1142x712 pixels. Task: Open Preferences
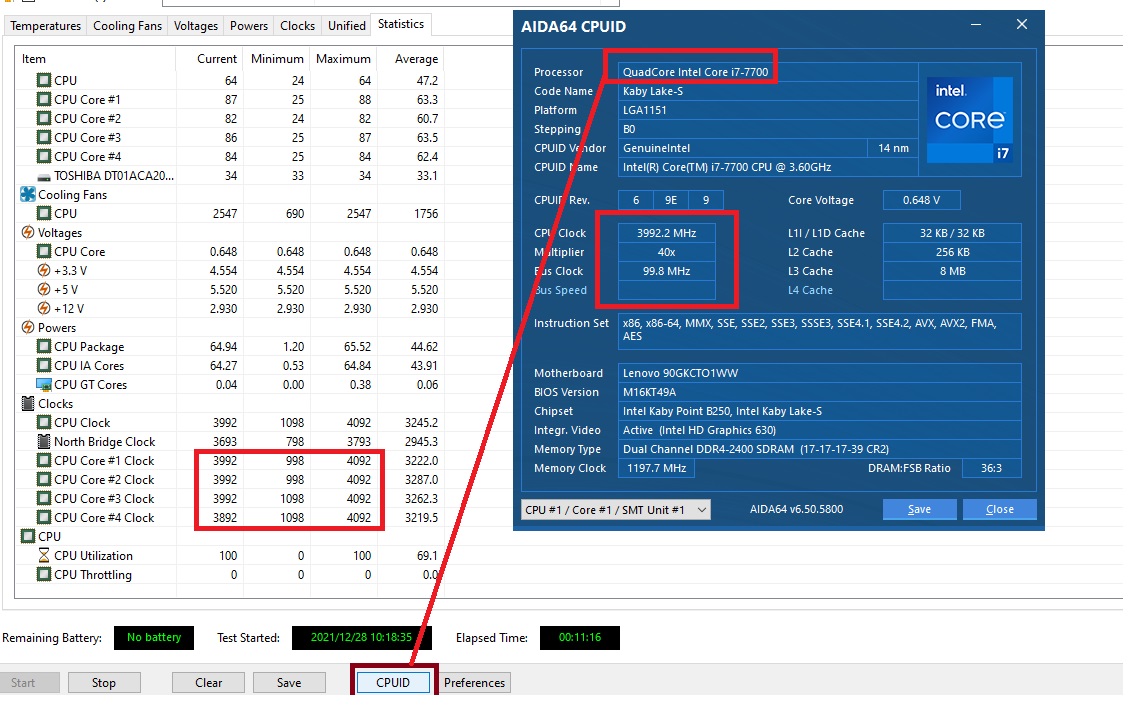474,683
